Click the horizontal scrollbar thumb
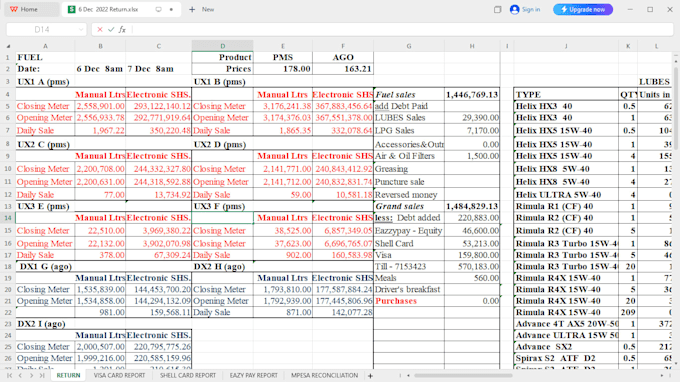 (463, 375)
